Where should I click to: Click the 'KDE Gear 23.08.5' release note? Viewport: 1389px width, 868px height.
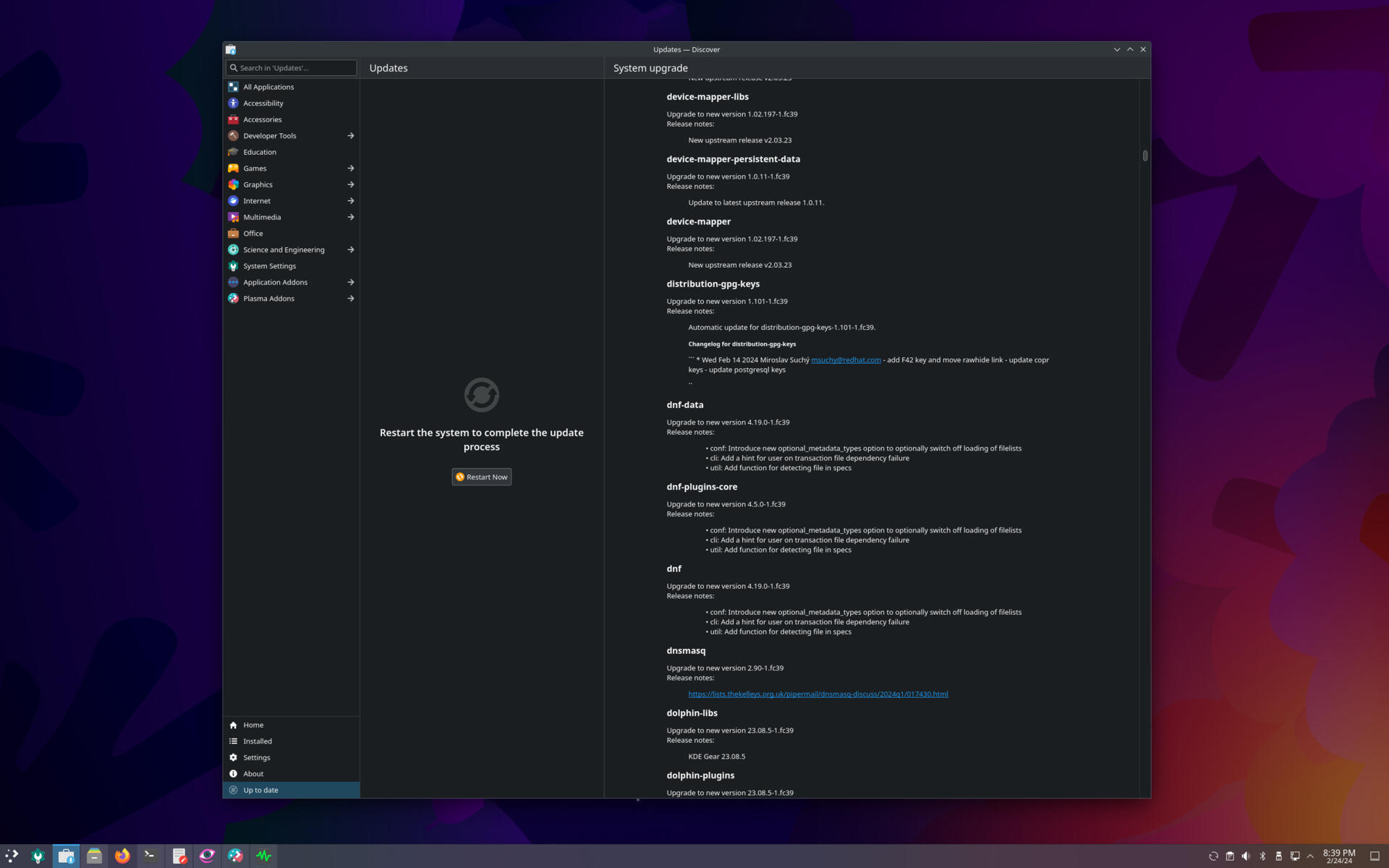(x=716, y=757)
